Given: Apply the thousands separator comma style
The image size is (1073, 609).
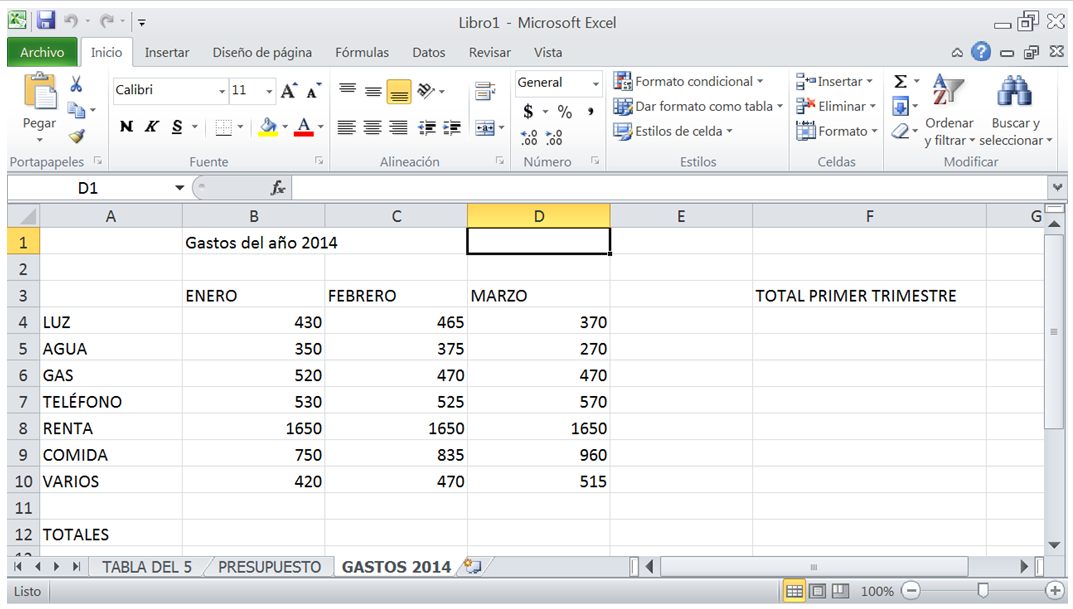Looking at the screenshot, I should (590, 111).
